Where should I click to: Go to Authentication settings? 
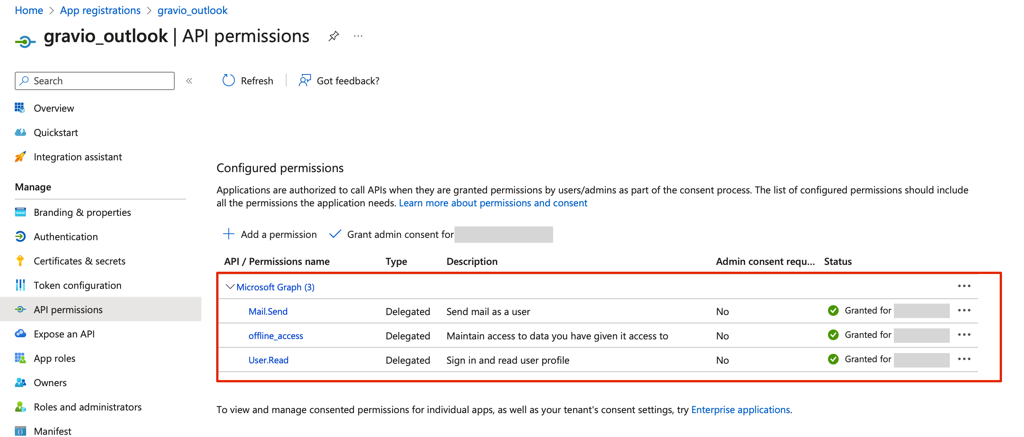[66, 236]
